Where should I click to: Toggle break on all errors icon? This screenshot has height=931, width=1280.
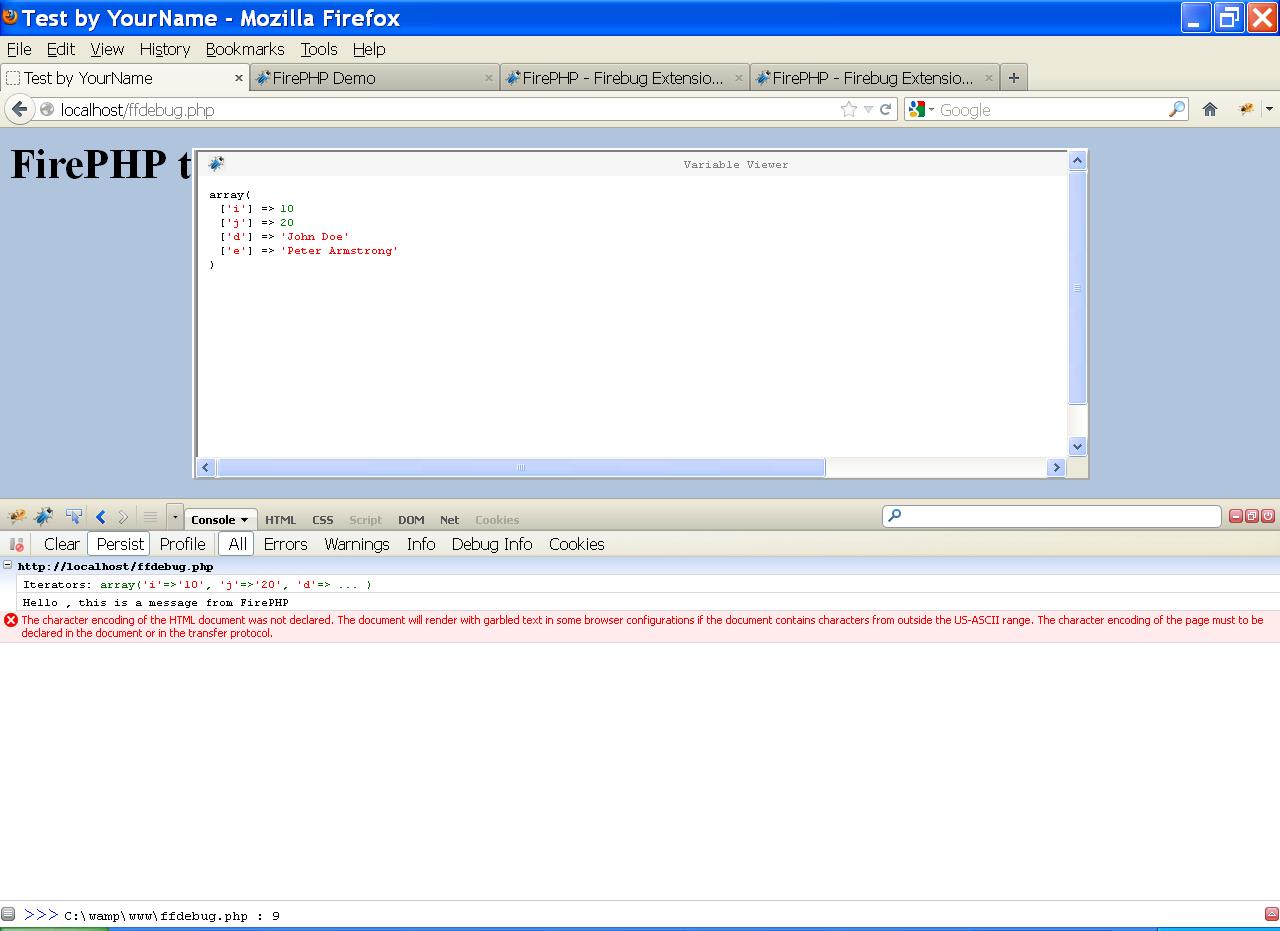point(16,544)
